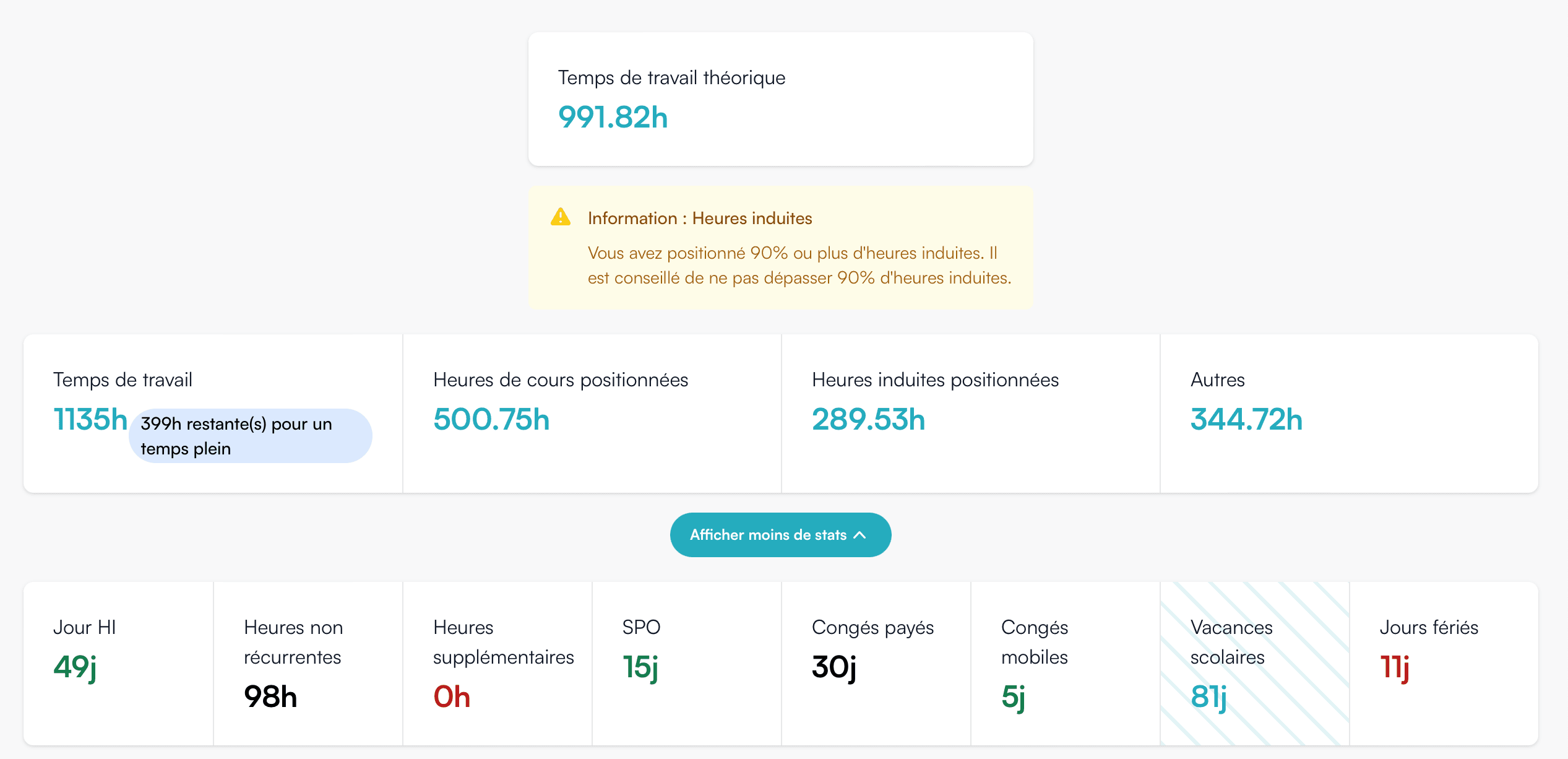Click the Heures non récurrentes 98h tile
Image resolution: width=1568 pixels, height=759 pixels.
pyautogui.click(x=308, y=663)
